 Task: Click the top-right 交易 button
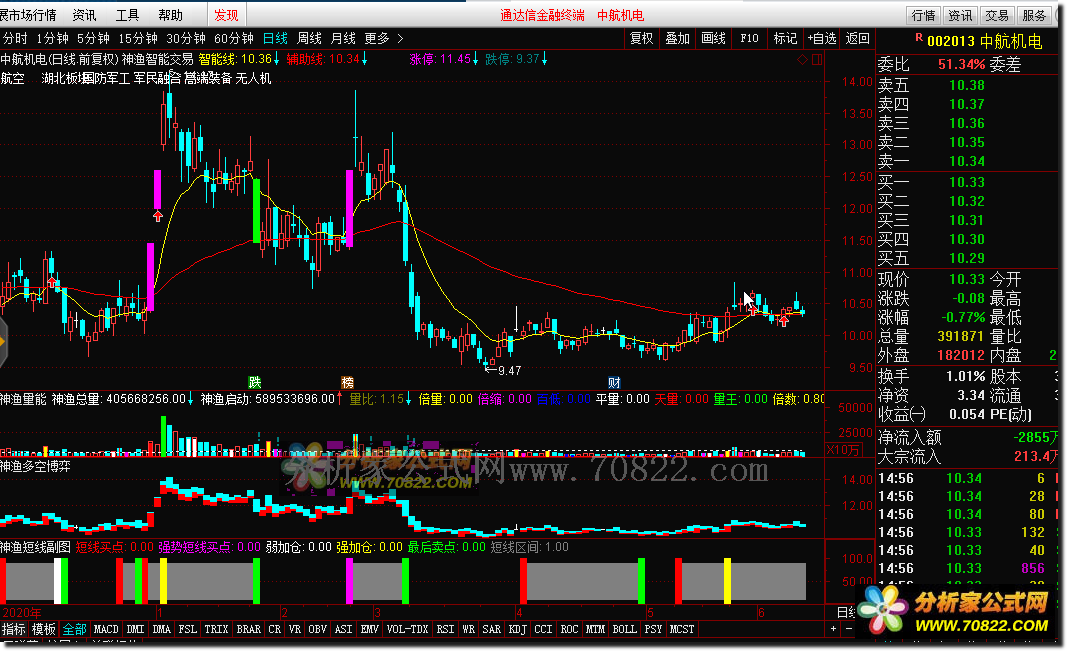point(996,15)
